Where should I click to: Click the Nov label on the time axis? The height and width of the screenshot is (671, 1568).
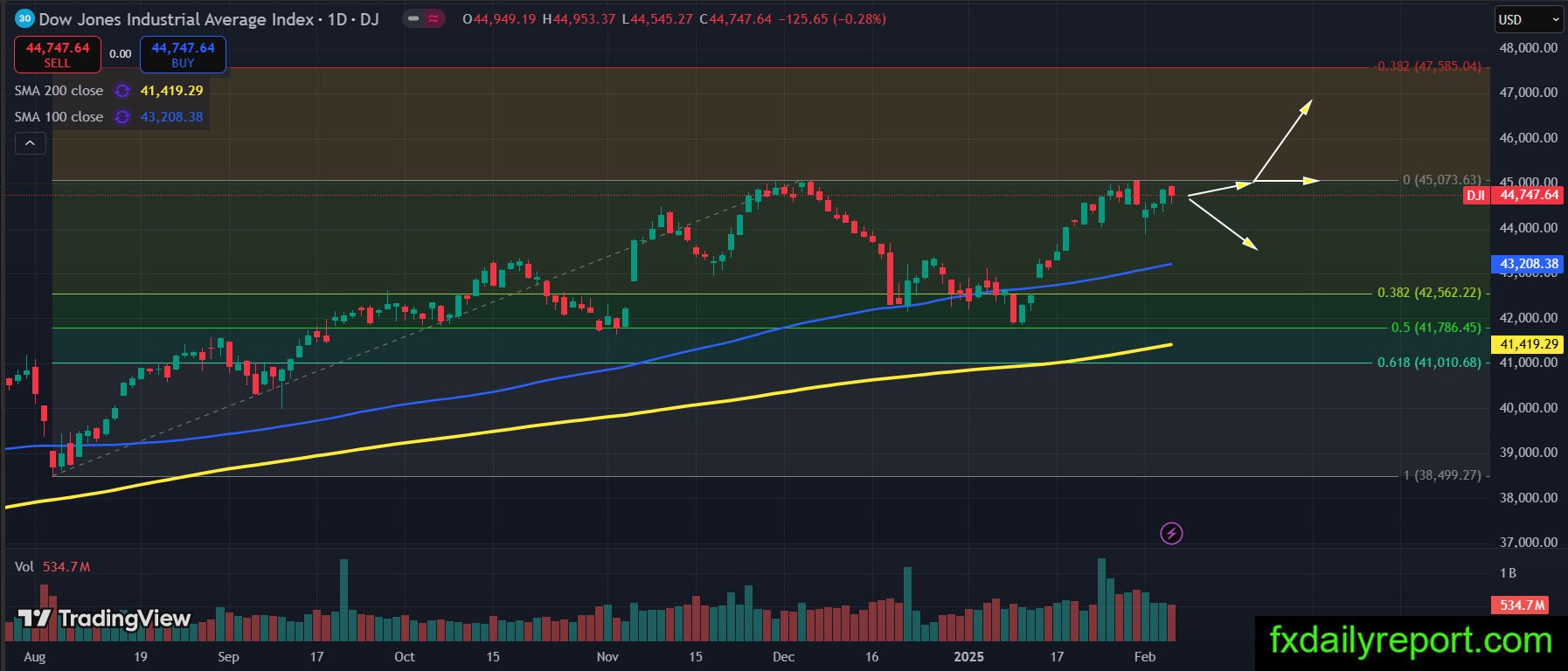coord(607,657)
